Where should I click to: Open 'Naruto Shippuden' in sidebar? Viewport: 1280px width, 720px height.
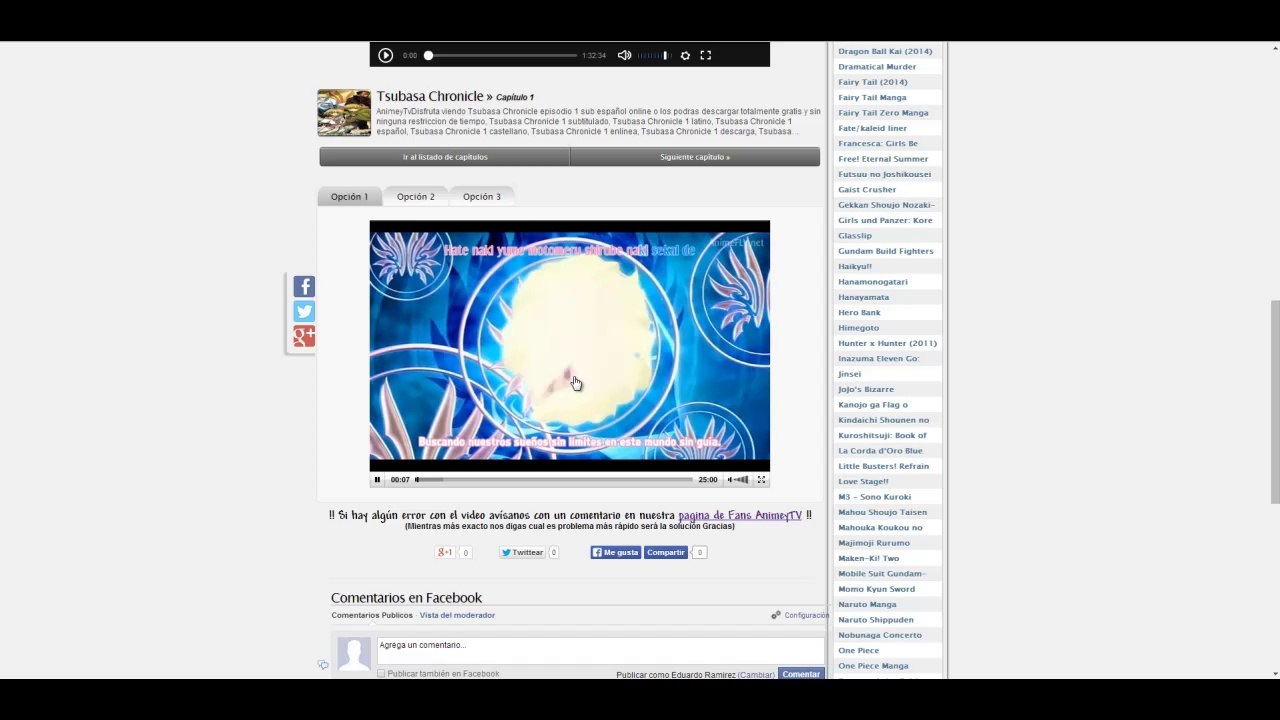876,620
